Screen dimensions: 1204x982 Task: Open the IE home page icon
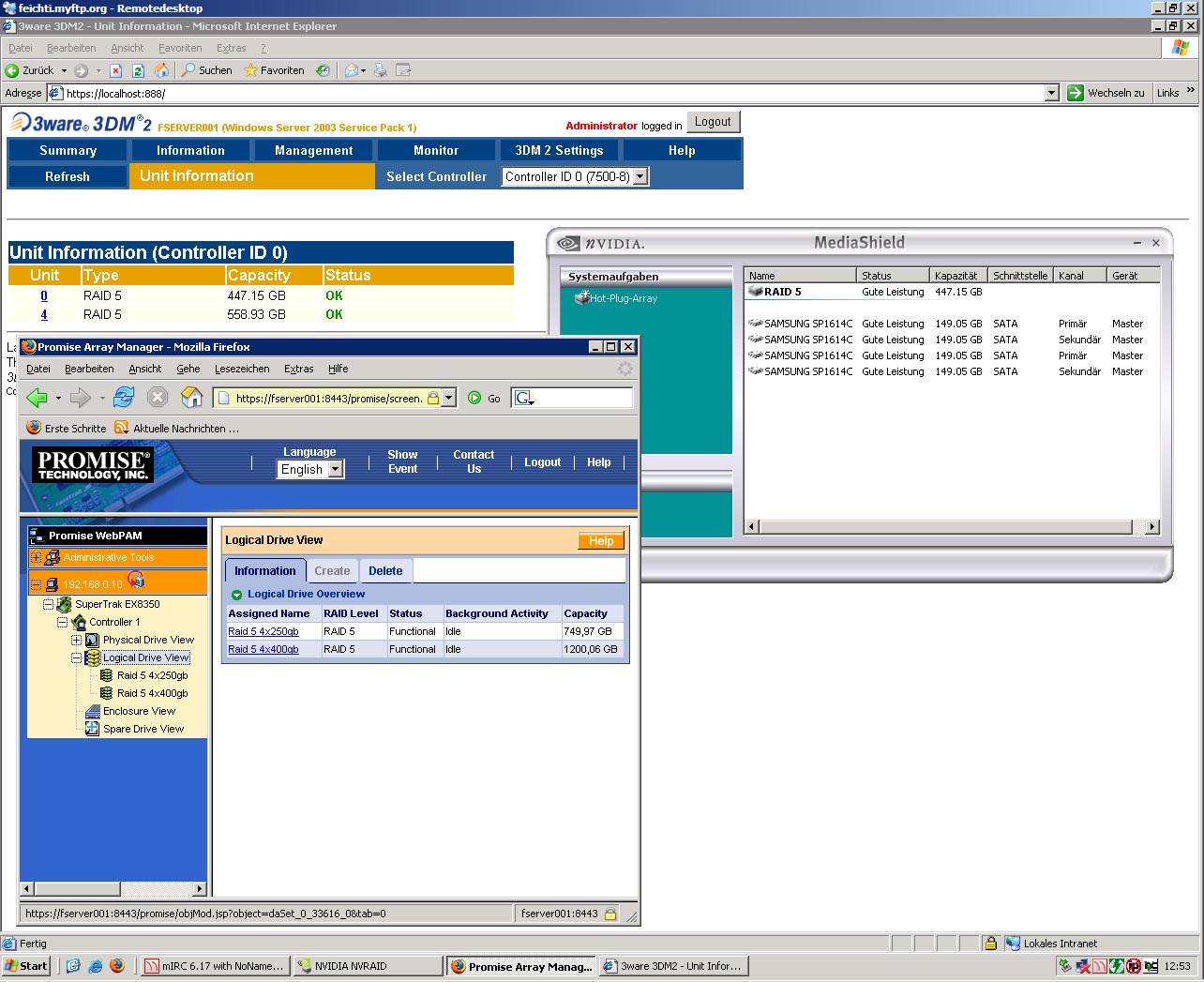[161, 70]
